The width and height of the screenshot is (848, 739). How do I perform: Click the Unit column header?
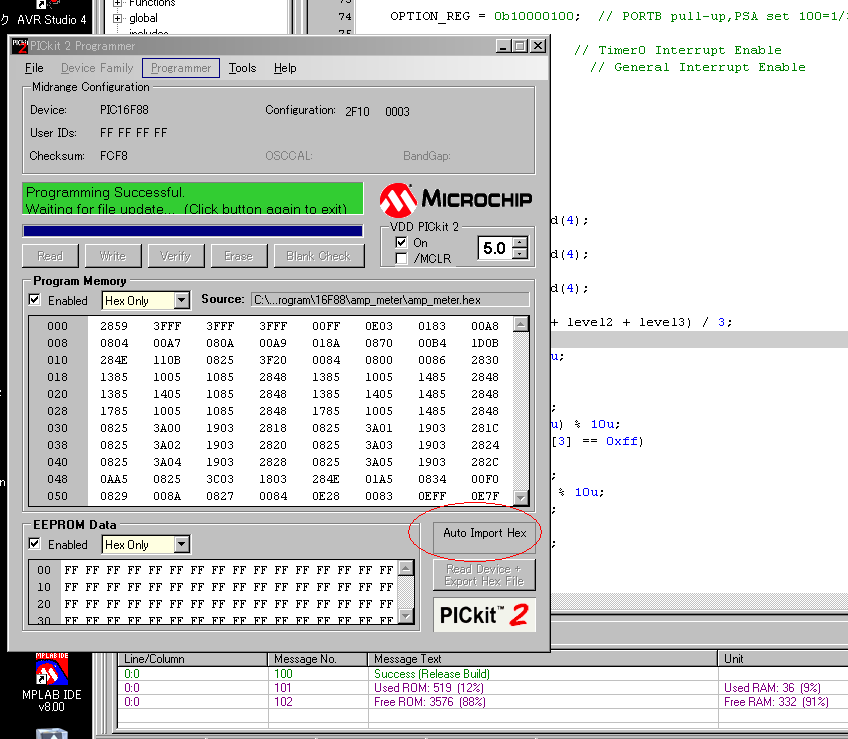(x=783, y=659)
